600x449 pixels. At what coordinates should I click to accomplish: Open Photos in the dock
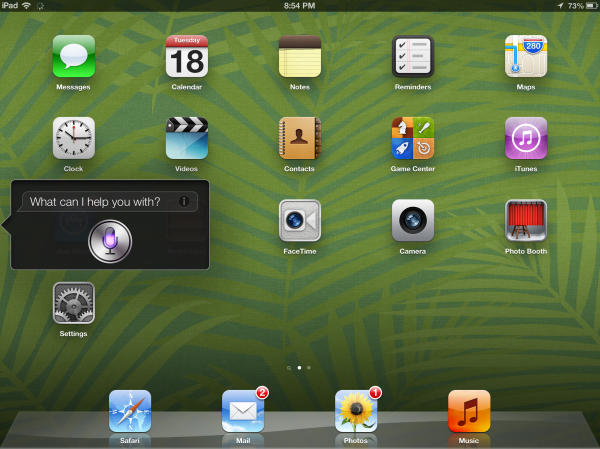pos(356,411)
